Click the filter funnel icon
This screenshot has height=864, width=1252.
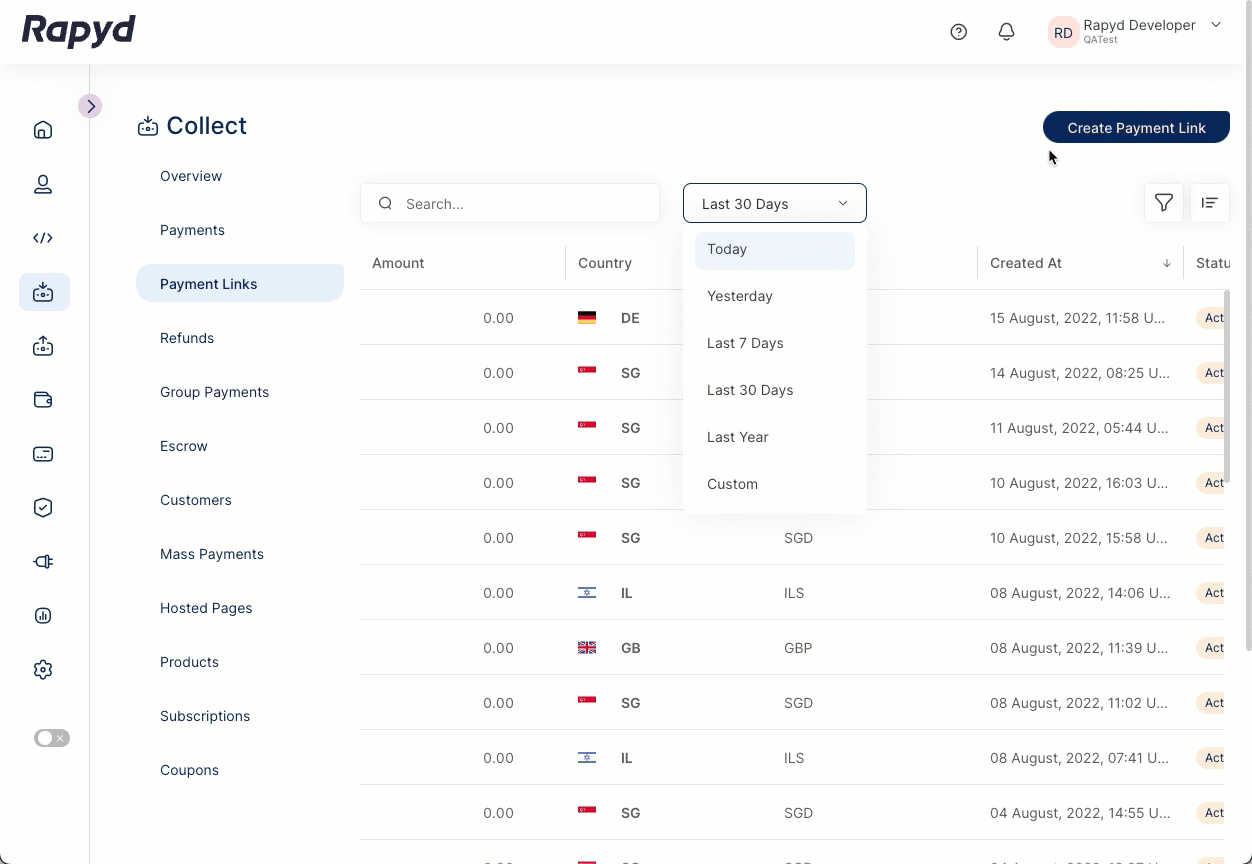click(x=1164, y=203)
